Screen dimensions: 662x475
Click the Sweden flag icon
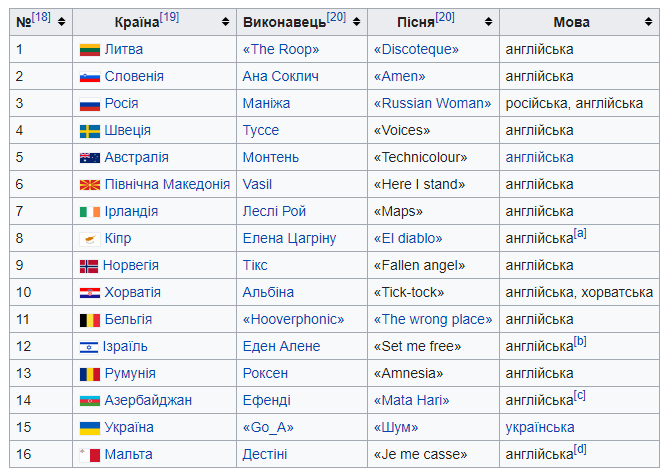pos(90,131)
